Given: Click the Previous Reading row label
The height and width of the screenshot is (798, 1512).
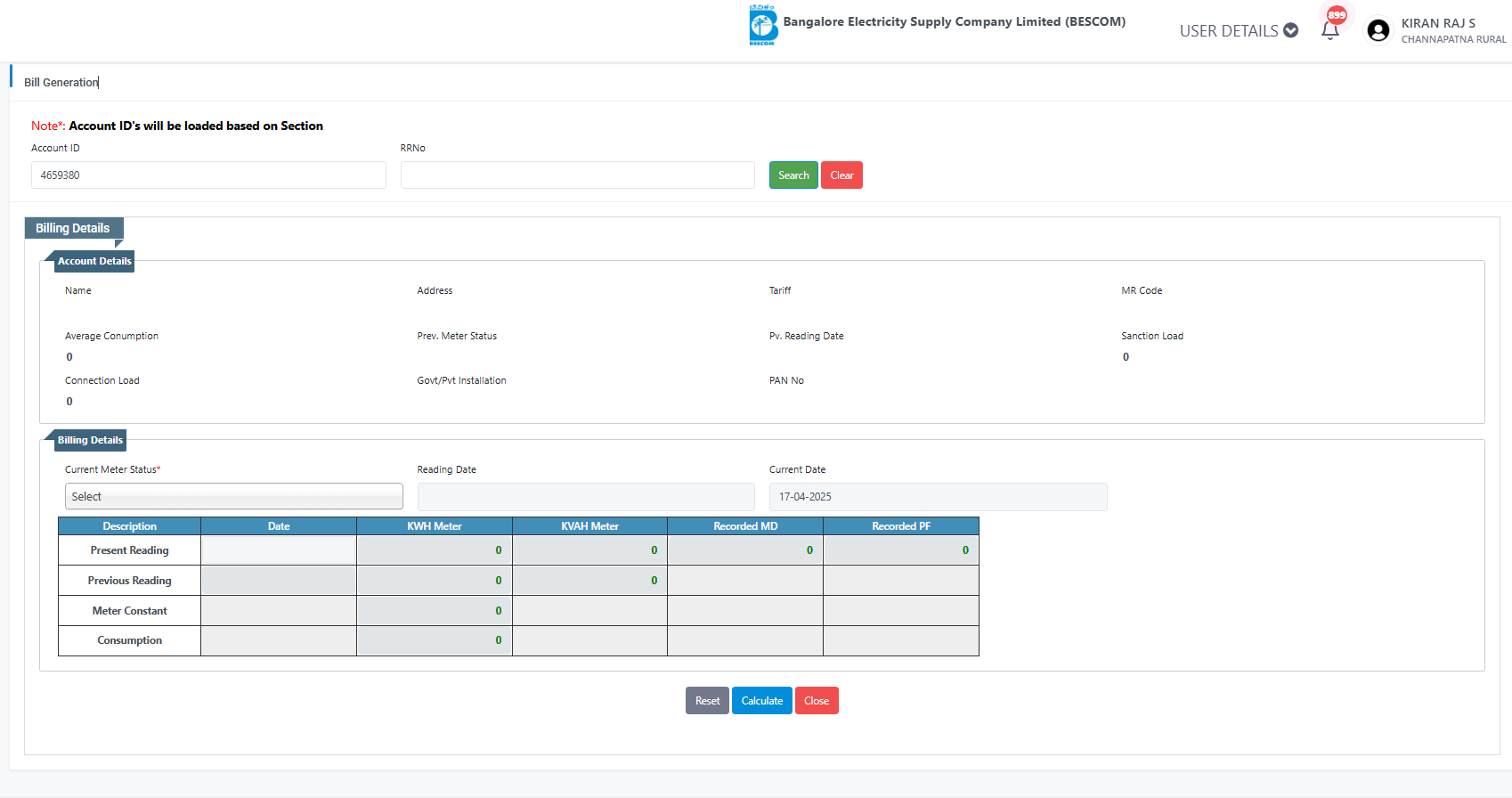Looking at the screenshot, I should point(129,581).
